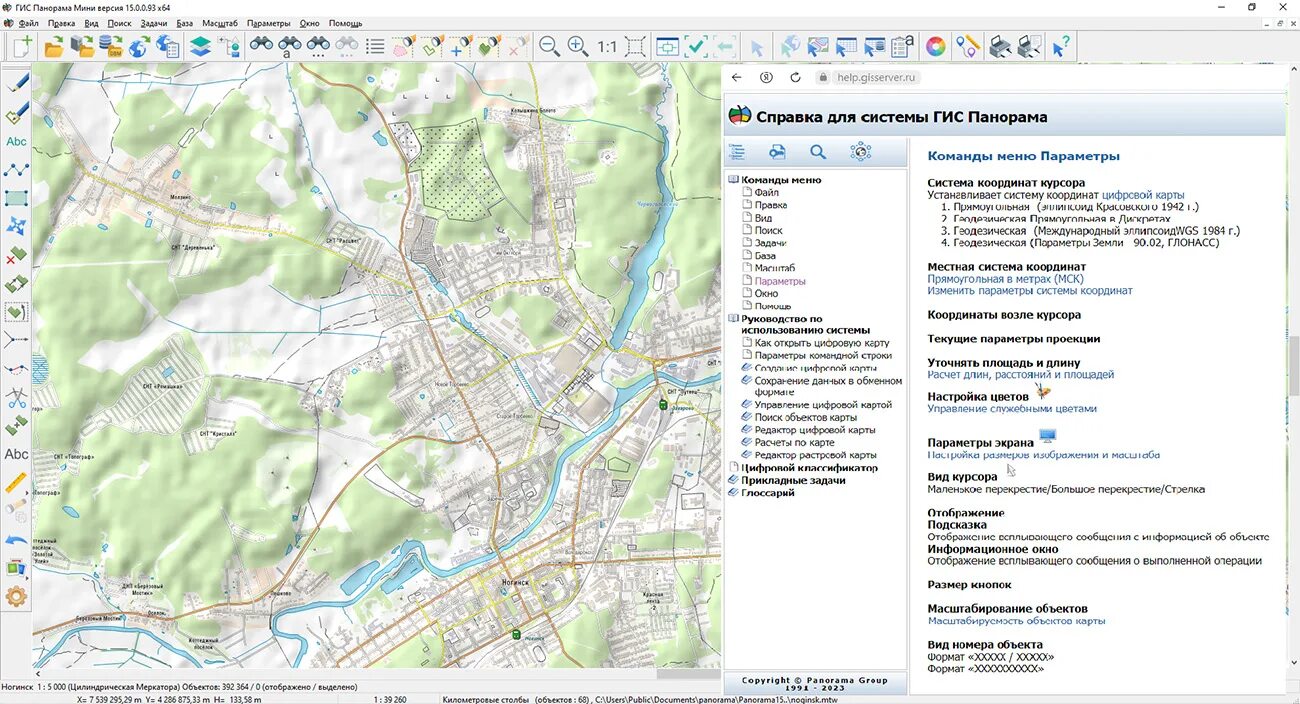The image size is (1300, 704).
Task: Click the green checkmark selection icon
Action: pyautogui.click(x=696, y=46)
